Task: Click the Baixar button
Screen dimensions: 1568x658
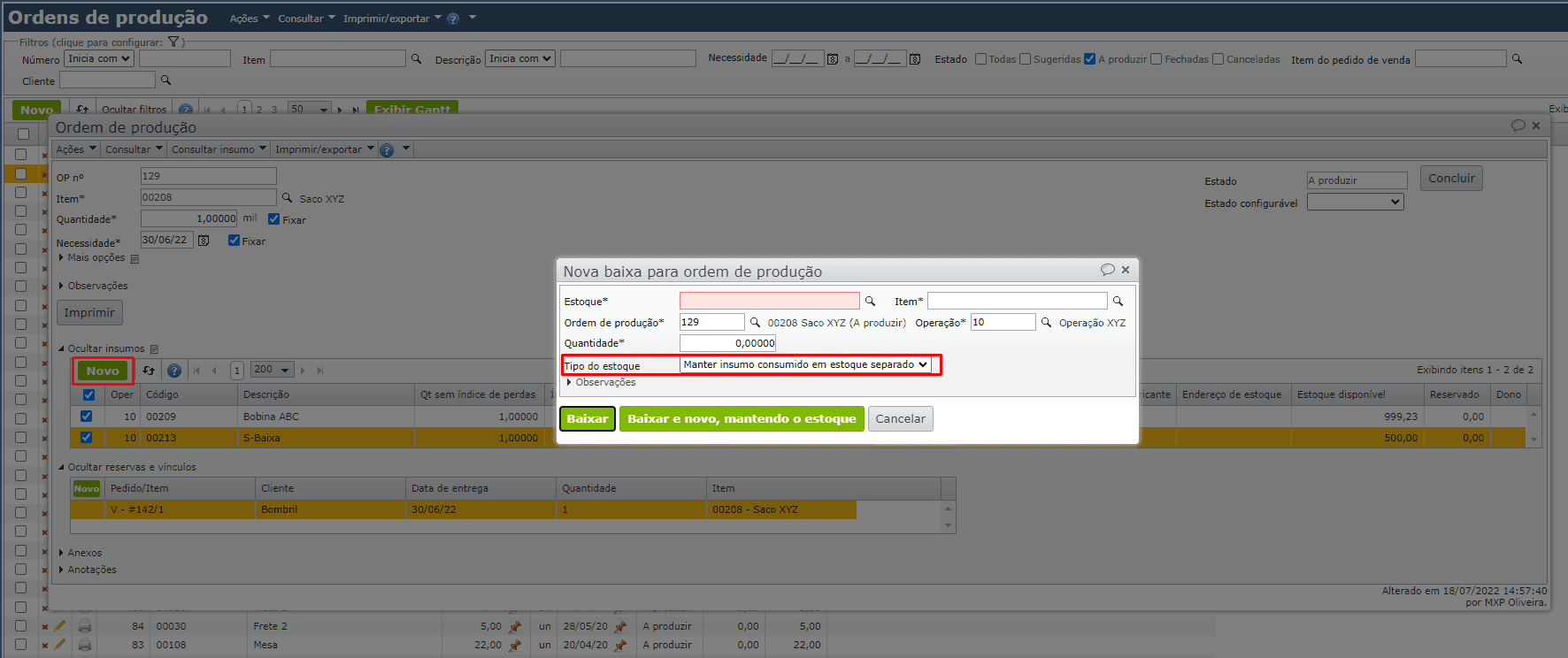Action: (588, 418)
